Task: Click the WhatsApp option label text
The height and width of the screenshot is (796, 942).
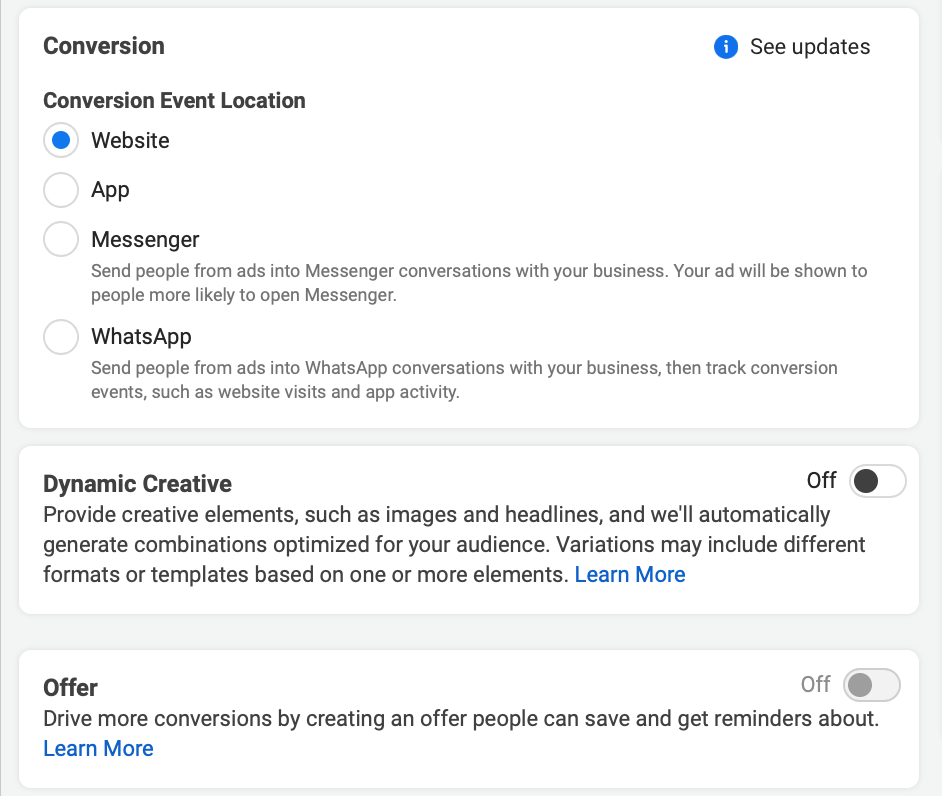Action: coord(141,337)
